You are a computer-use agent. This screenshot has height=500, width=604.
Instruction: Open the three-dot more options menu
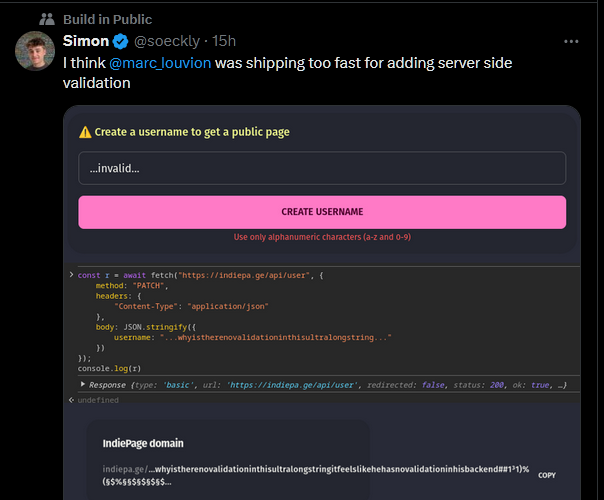pos(571,41)
